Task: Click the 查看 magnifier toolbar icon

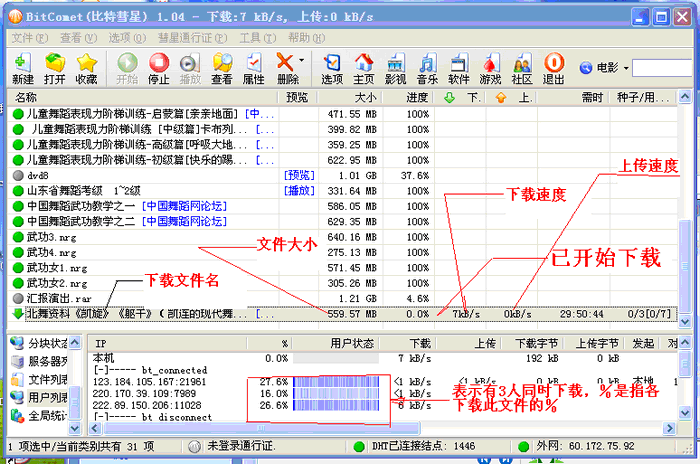Action: click(x=222, y=68)
